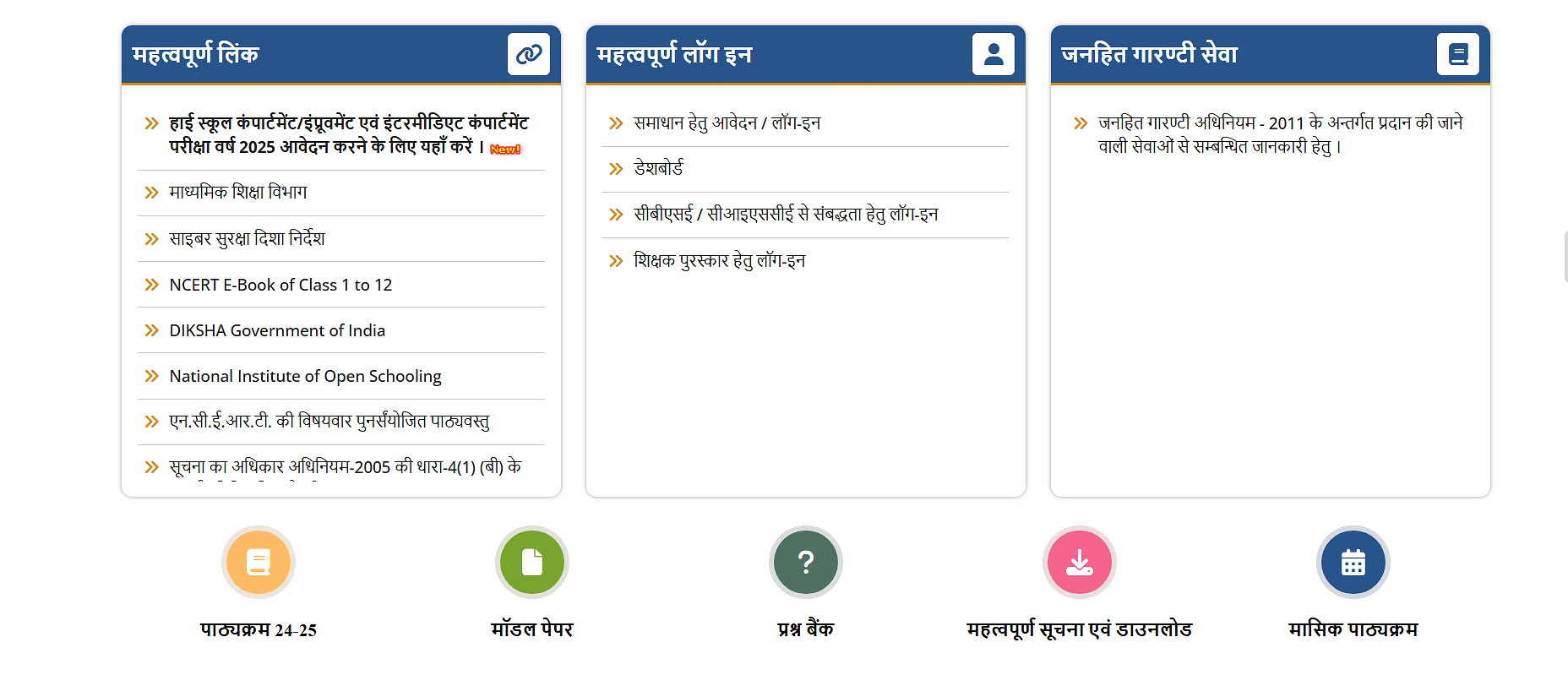This screenshot has height=686, width=1568.
Task: Click the chain link icon in महत्वपूर्ण लिंक header
Action: [529, 54]
